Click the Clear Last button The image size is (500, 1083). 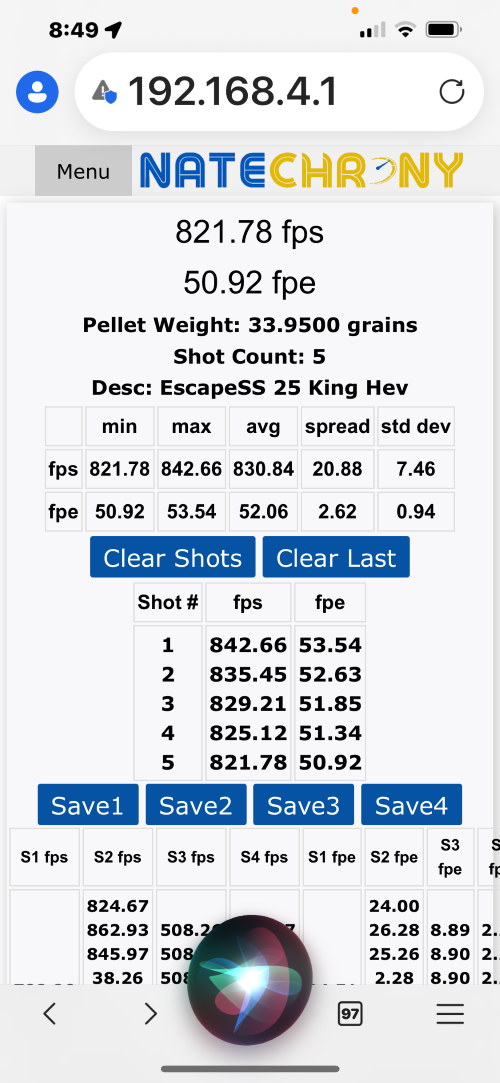(336, 557)
